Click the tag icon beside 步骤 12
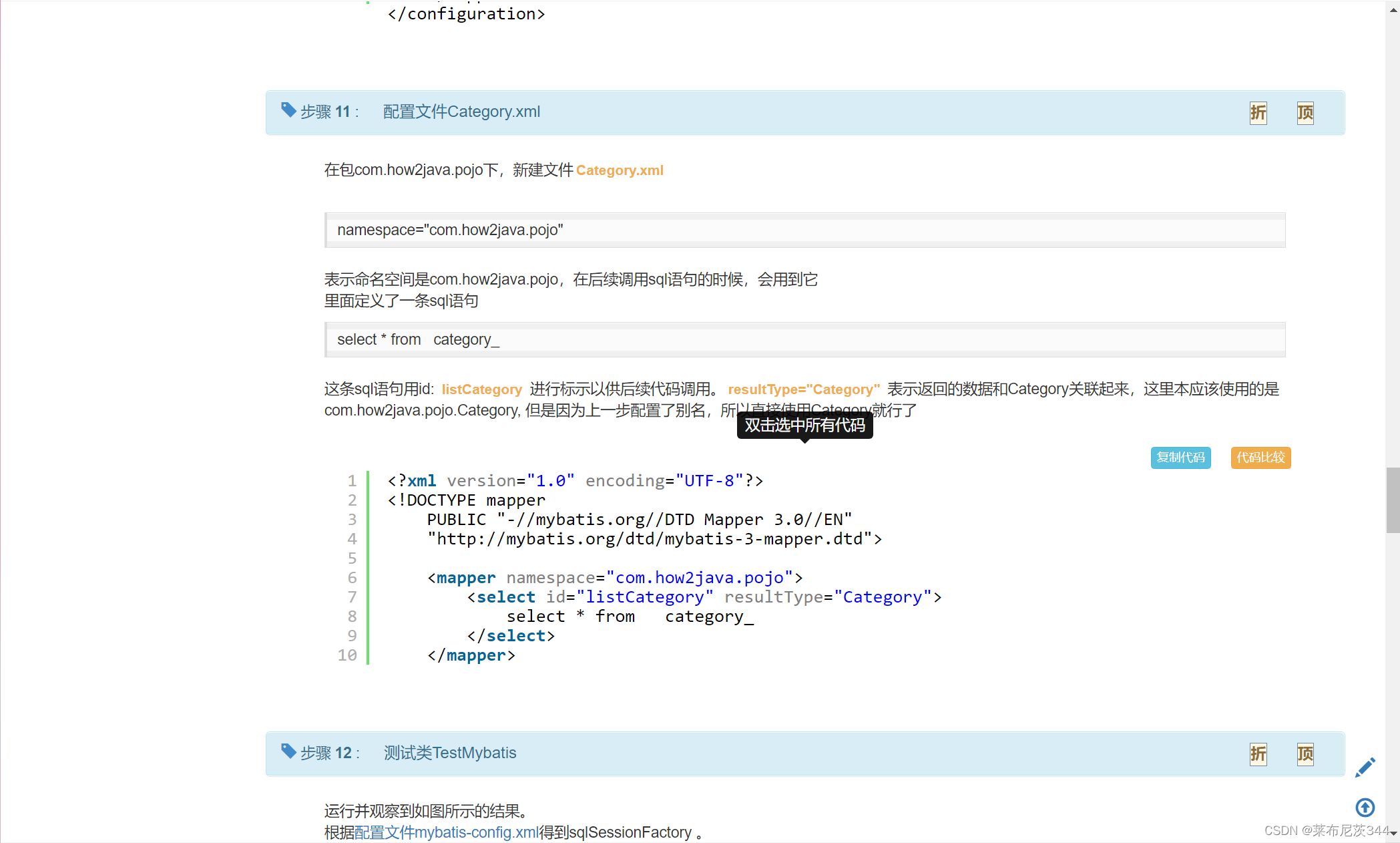Image resolution: width=1400 pixels, height=843 pixels. (288, 751)
